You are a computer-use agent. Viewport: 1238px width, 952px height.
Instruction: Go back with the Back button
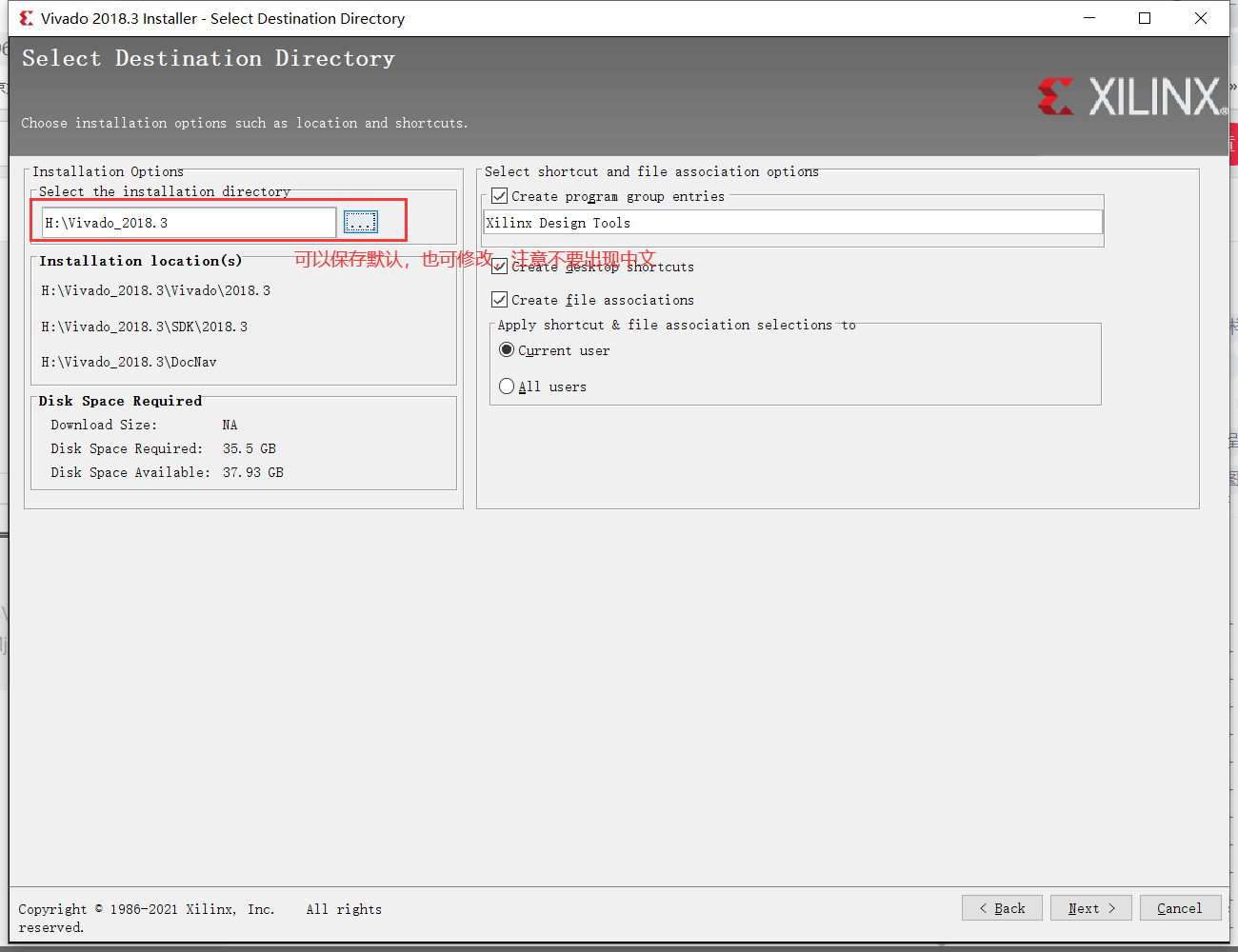[1002, 908]
